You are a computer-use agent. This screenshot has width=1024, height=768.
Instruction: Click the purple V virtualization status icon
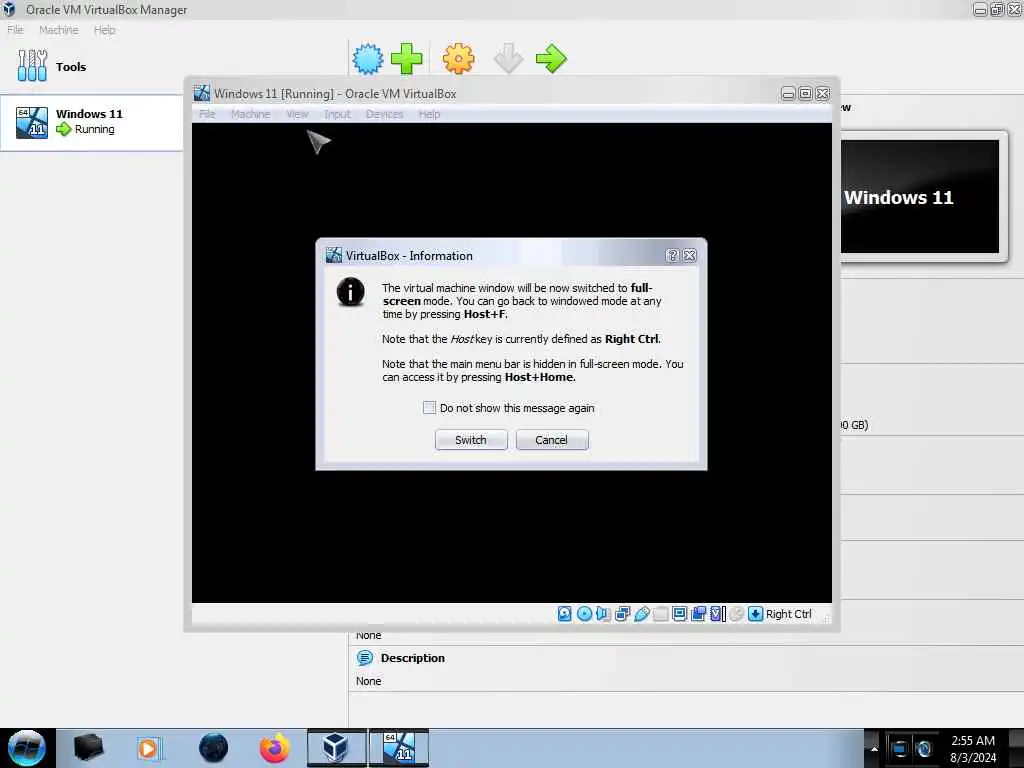(x=718, y=614)
